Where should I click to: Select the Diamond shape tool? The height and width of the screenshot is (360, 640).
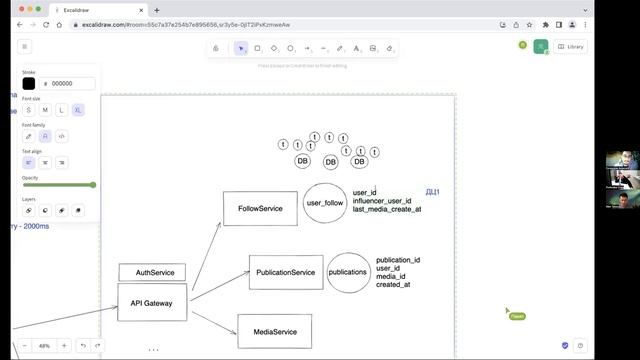click(x=274, y=49)
